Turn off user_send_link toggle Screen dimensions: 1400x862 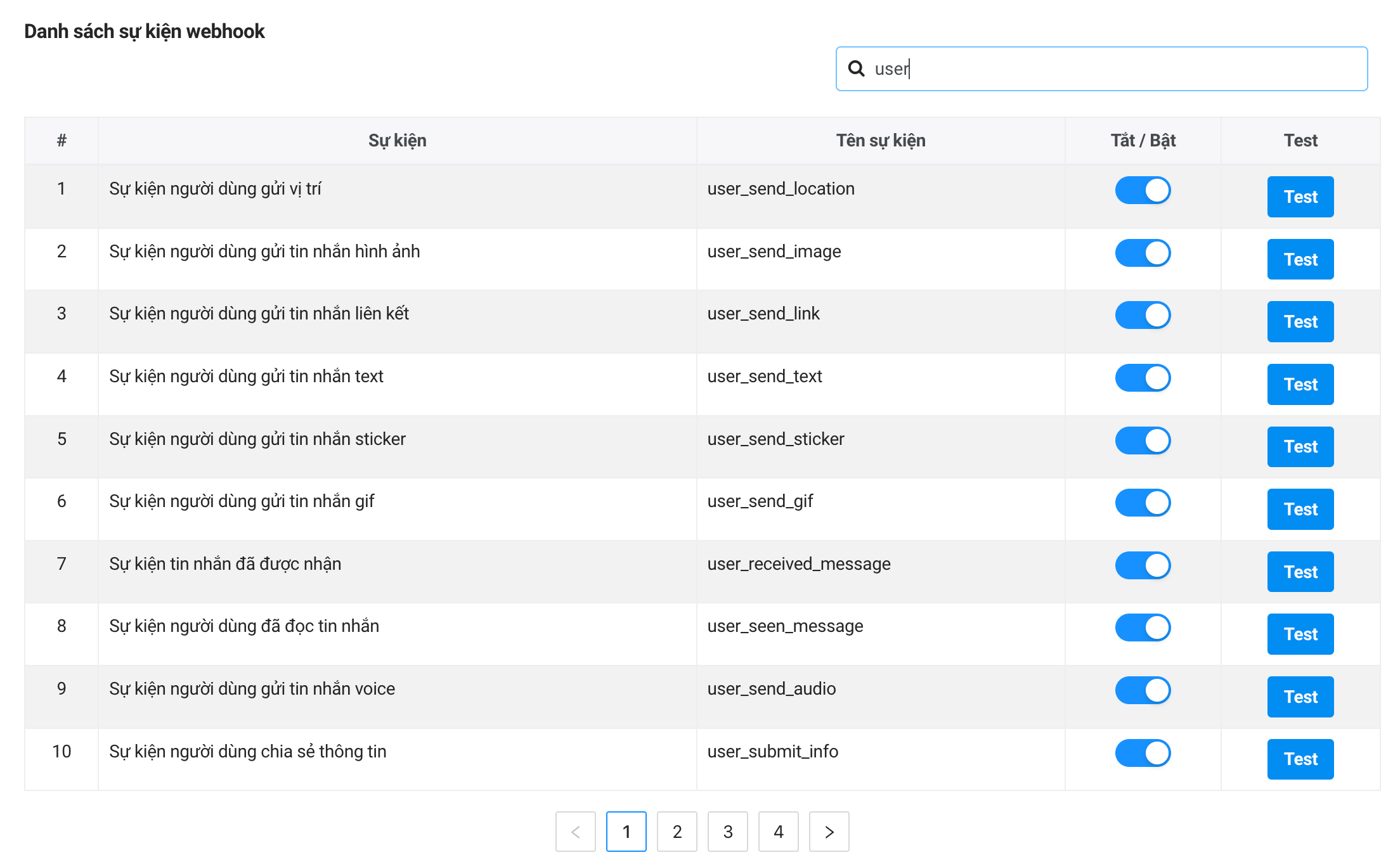click(x=1143, y=315)
